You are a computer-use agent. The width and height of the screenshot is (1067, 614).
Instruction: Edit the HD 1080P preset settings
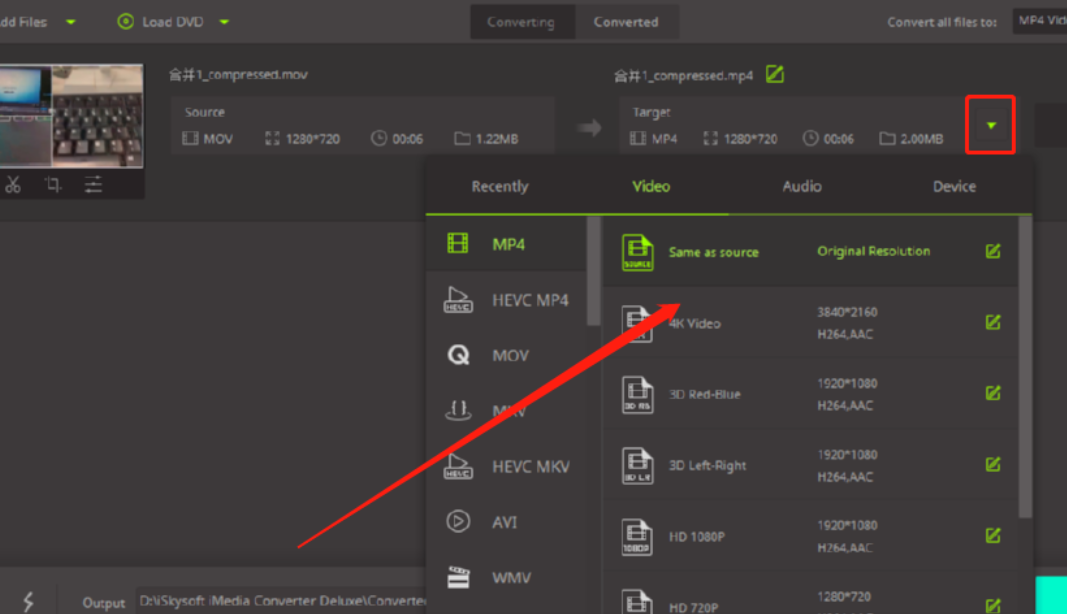[992, 535]
